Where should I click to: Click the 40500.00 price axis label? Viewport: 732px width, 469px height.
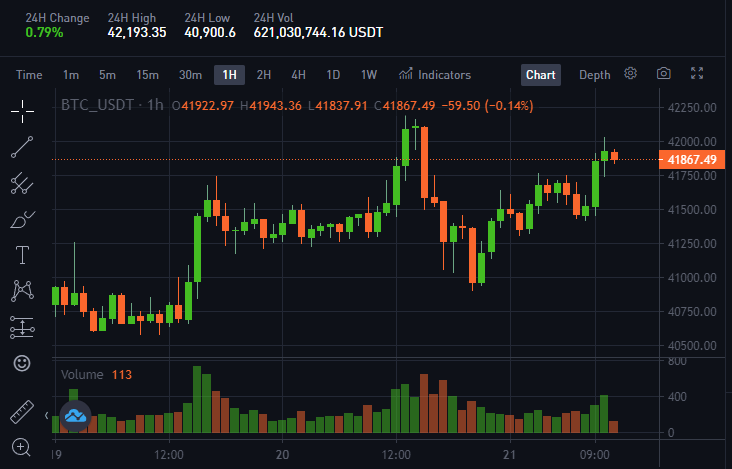pyautogui.click(x=692, y=346)
